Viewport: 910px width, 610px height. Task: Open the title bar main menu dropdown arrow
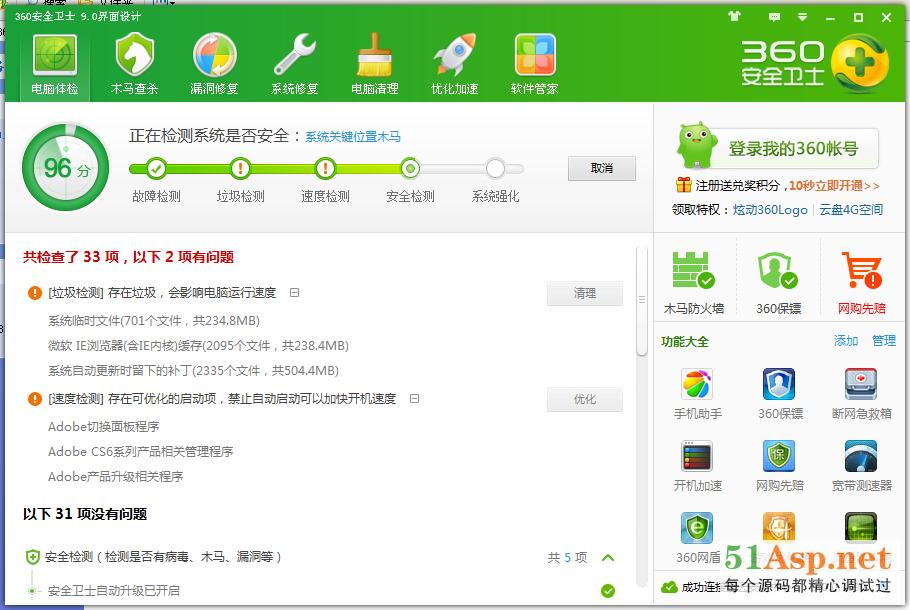tap(802, 17)
